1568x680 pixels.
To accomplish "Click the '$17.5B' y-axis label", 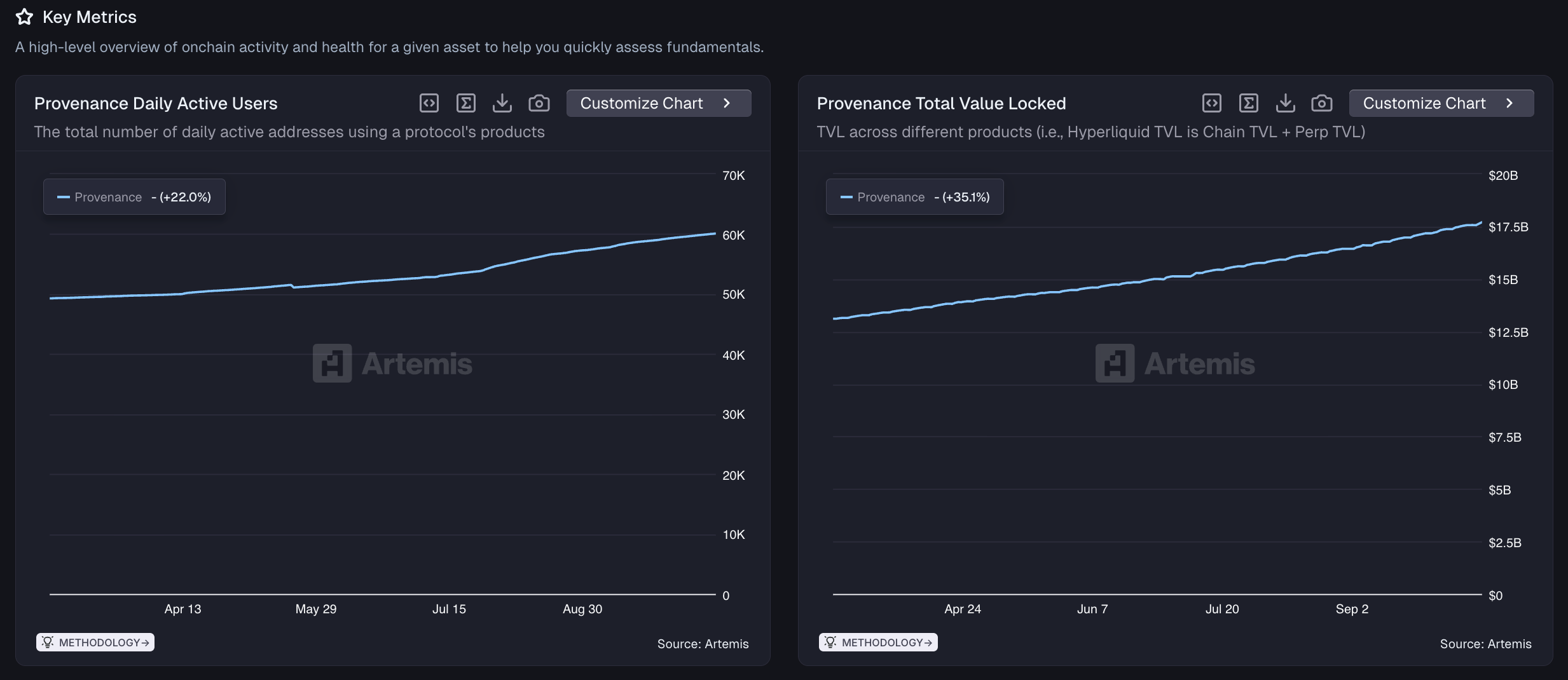I will (1508, 227).
